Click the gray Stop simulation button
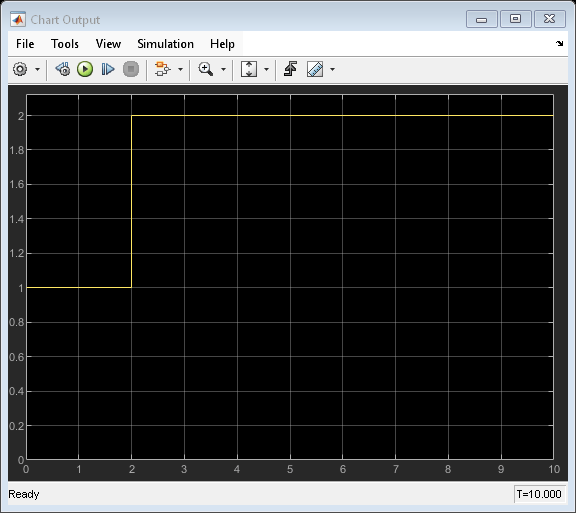The image size is (576, 513). click(x=131, y=69)
